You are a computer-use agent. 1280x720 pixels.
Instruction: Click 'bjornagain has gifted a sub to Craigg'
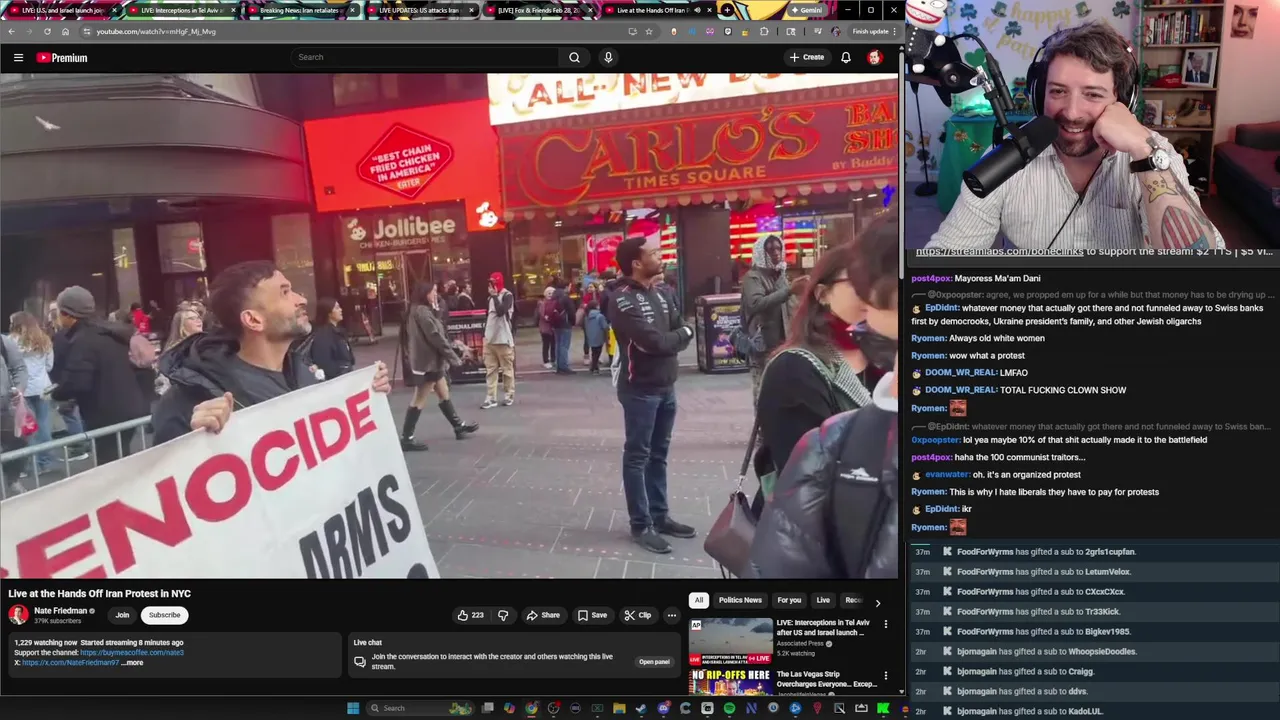(x=1025, y=672)
